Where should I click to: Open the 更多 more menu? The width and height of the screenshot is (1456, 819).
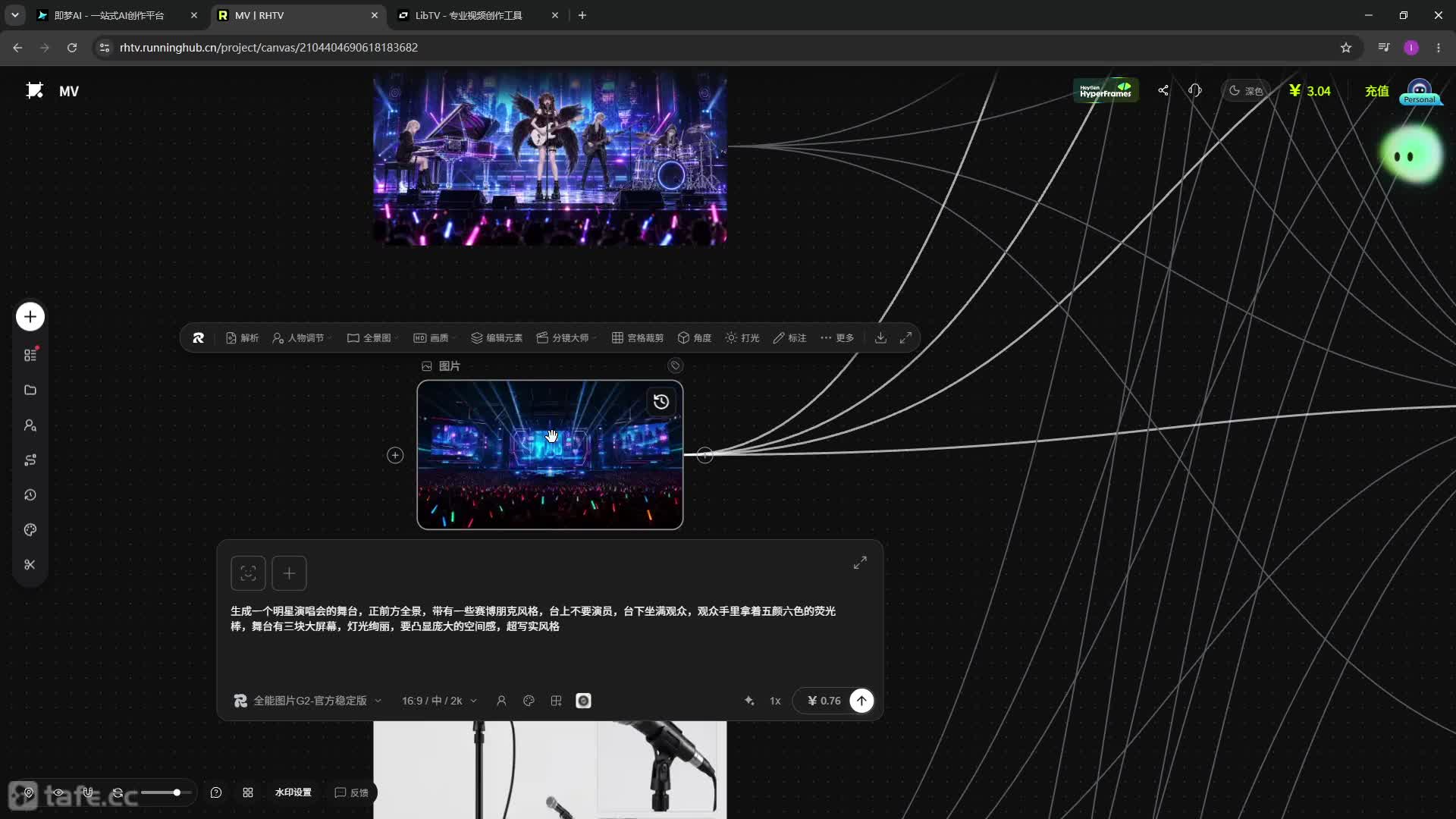click(837, 338)
